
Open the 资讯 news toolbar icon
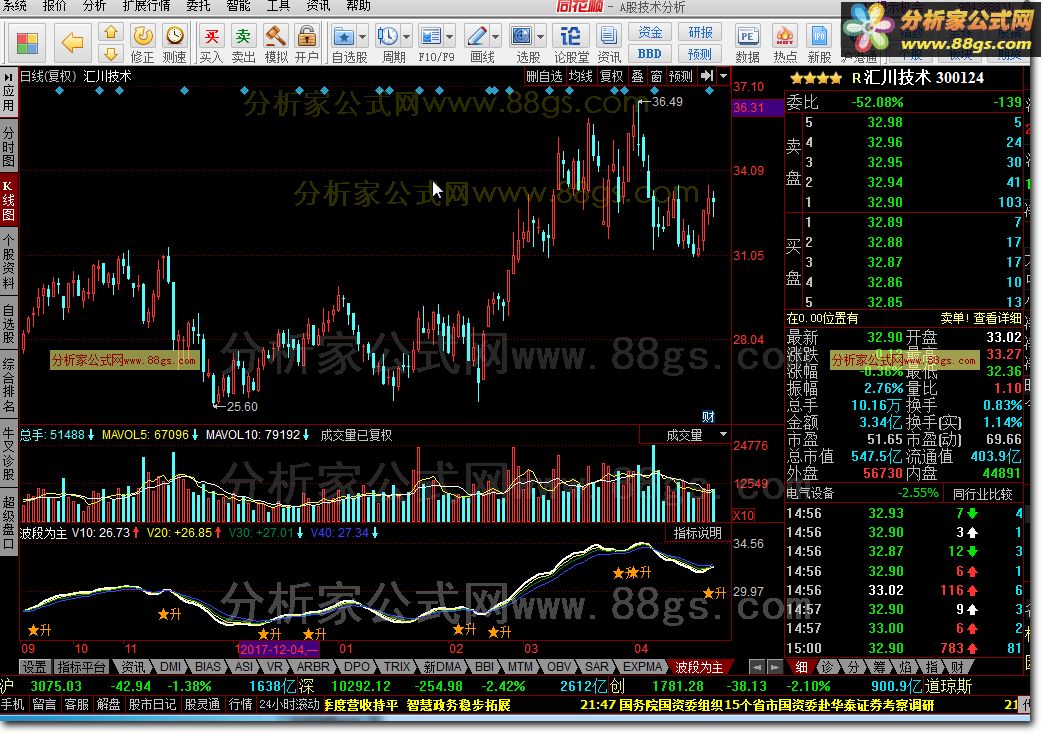pos(609,43)
